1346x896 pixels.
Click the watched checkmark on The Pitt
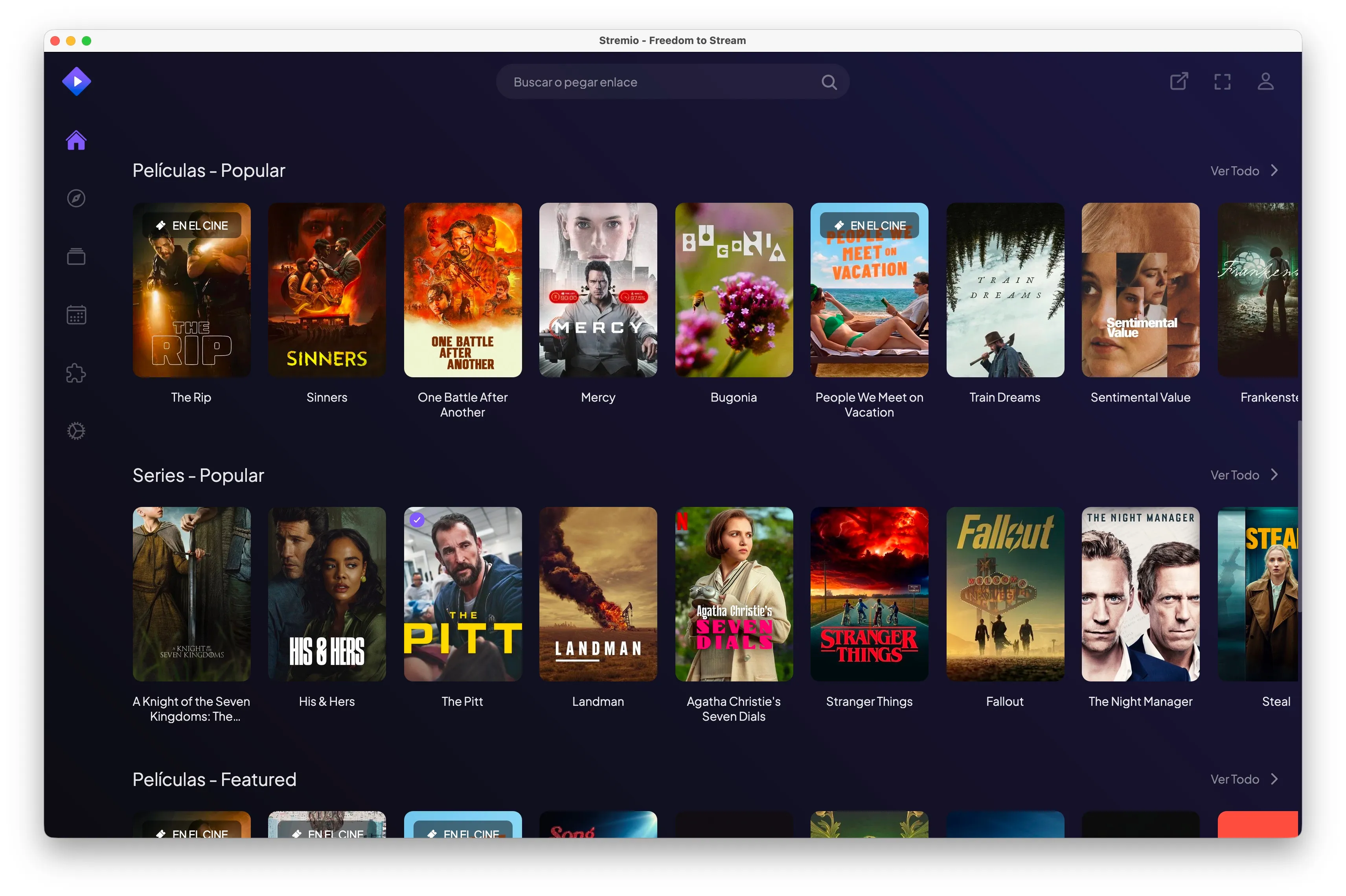click(x=417, y=520)
